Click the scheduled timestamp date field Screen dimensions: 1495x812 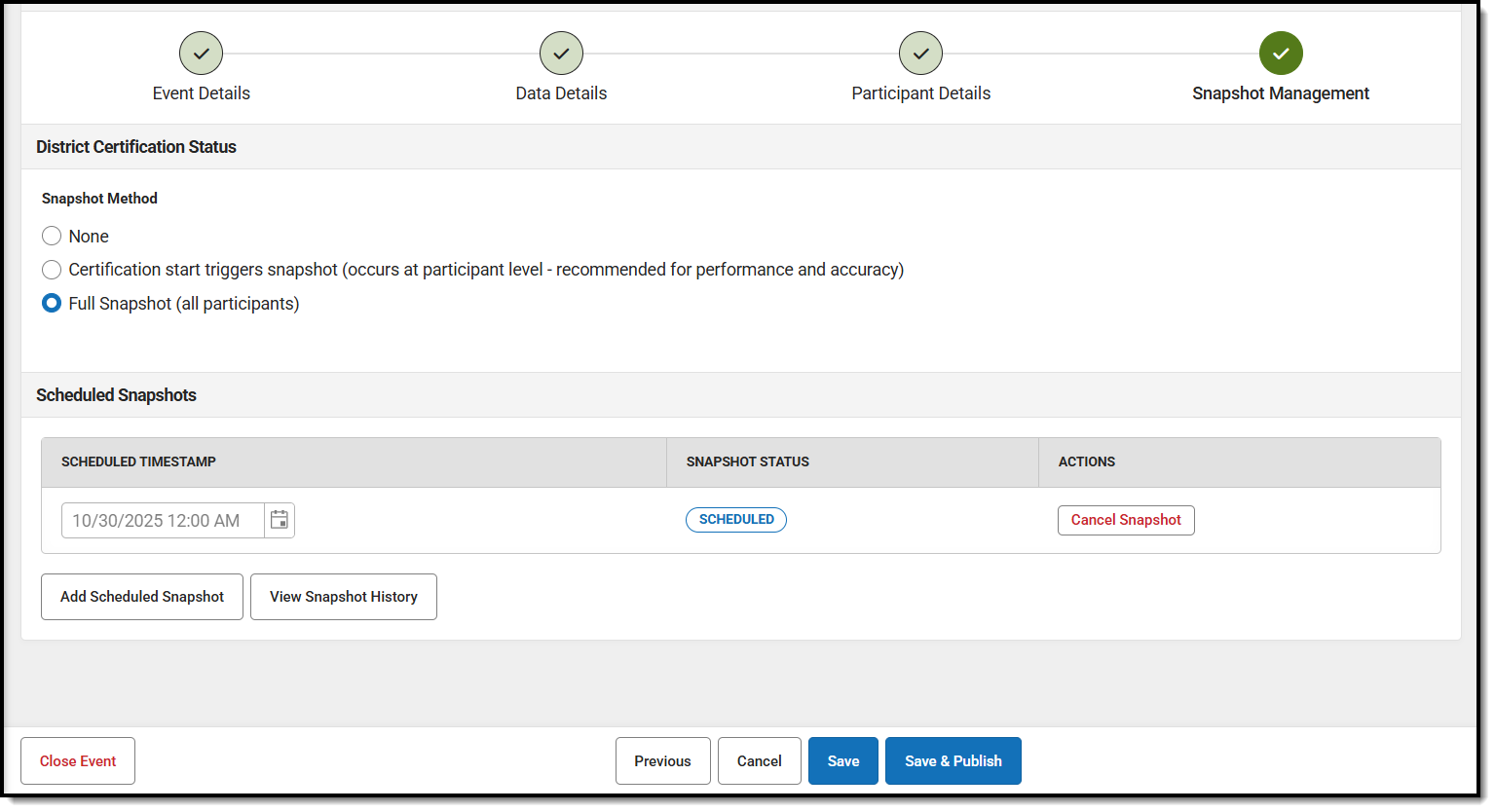coord(162,521)
